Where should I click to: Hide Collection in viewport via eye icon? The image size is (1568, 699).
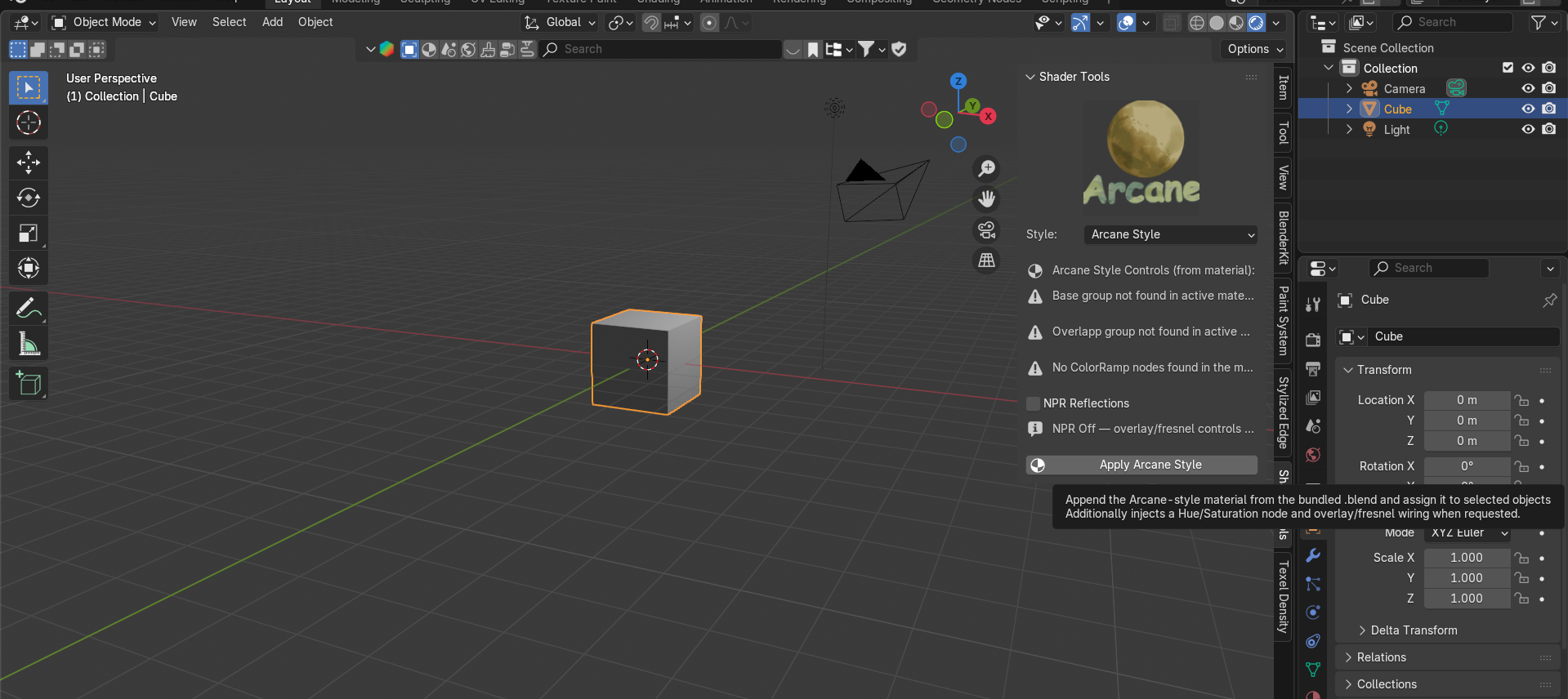(1528, 68)
